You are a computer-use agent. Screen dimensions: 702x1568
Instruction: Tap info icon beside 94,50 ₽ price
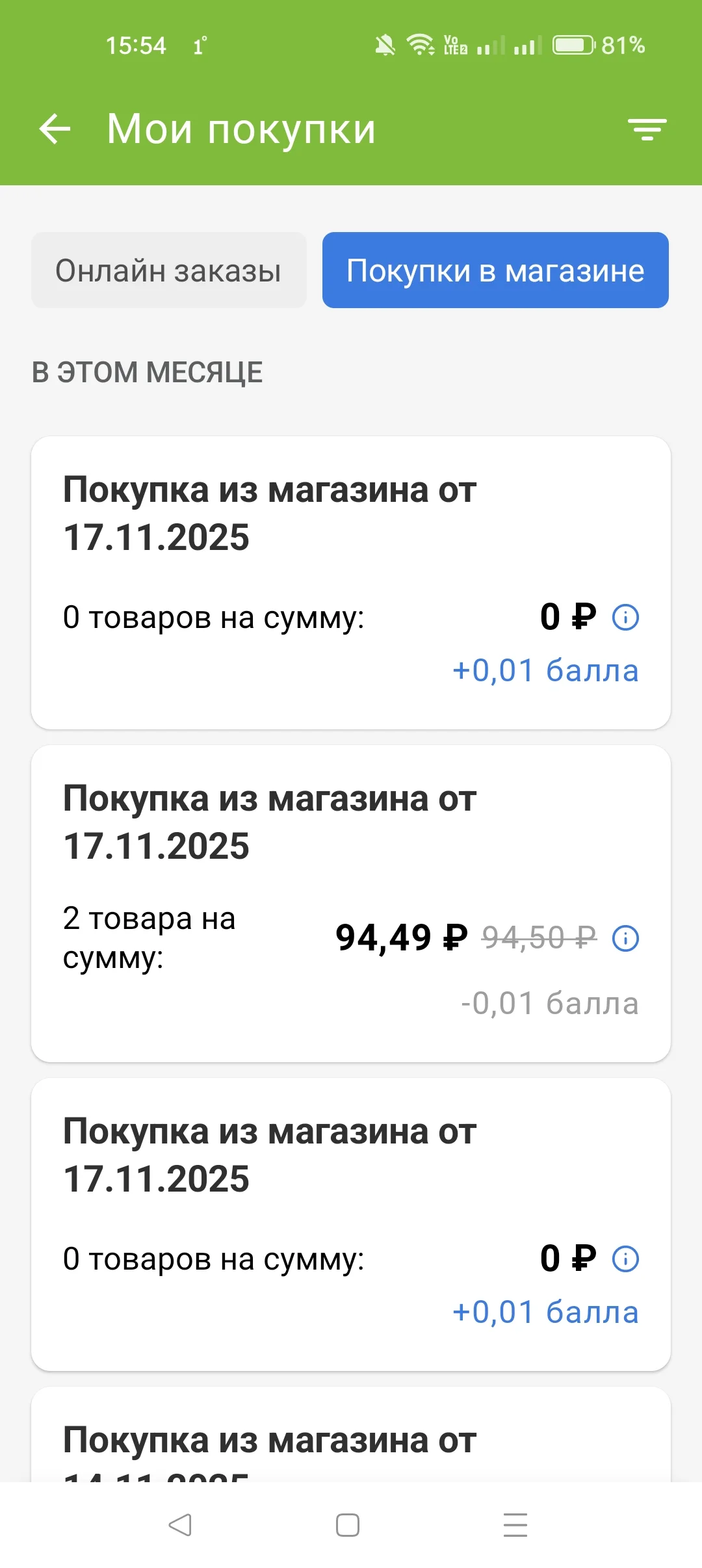(626, 938)
